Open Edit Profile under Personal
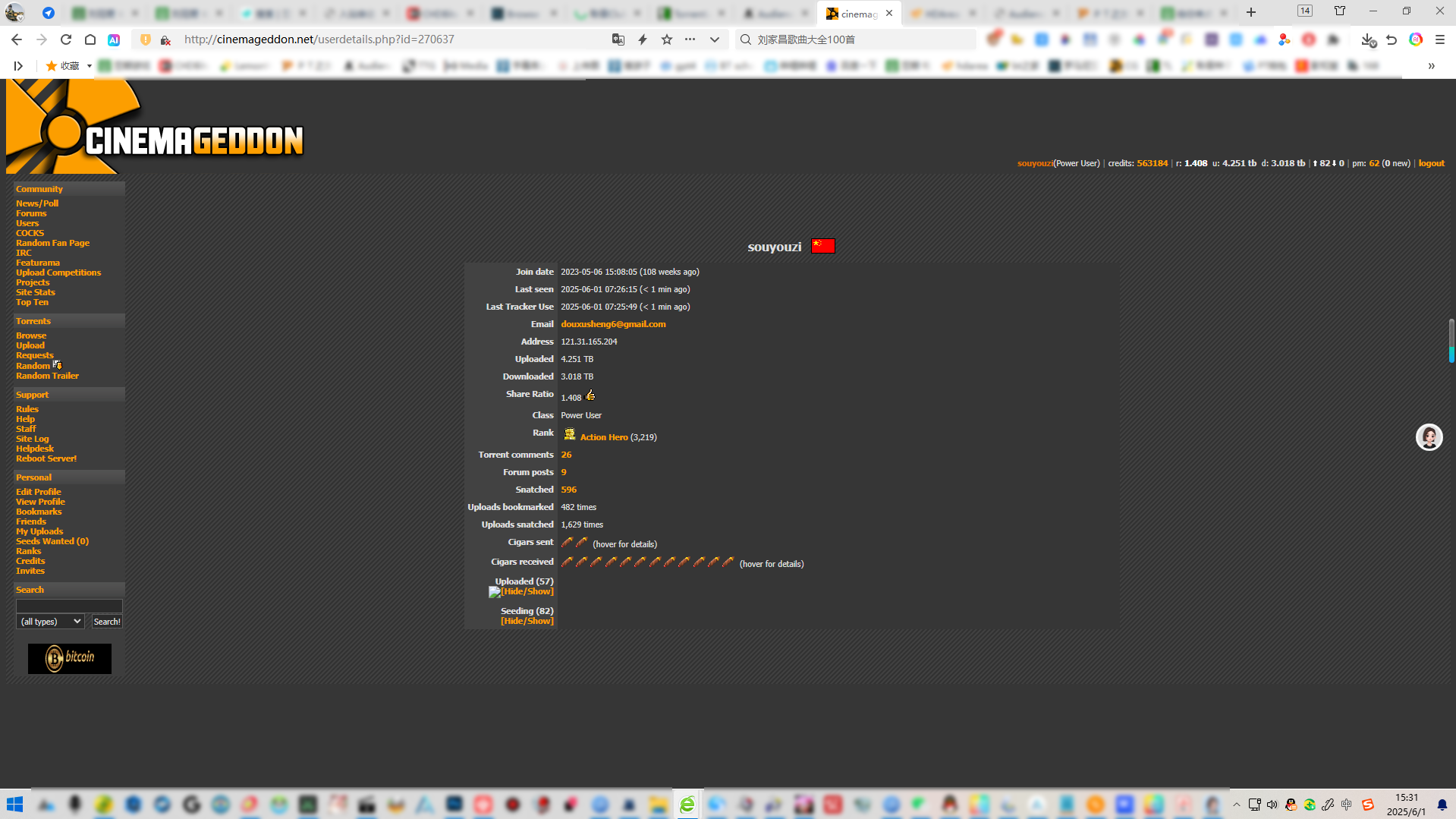The height and width of the screenshot is (819, 1456). click(39, 492)
